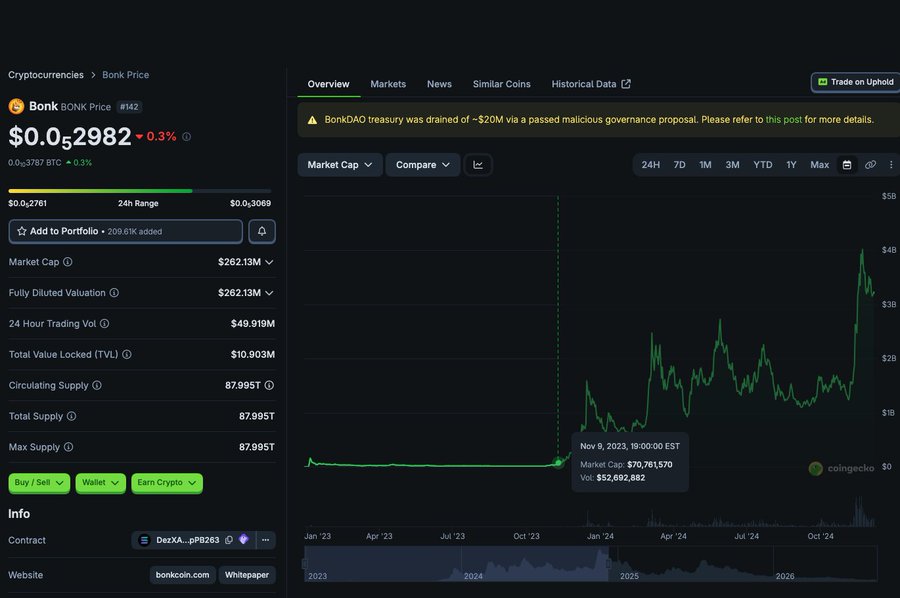
Task: Show Total Supply info icon
Action: 71,416
